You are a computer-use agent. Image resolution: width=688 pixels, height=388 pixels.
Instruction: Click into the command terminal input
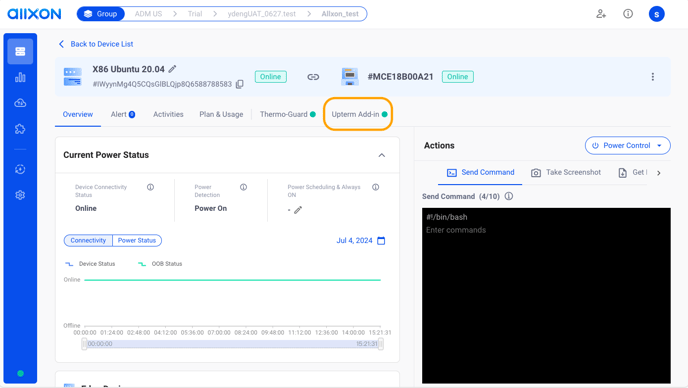[x=546, y=295]
